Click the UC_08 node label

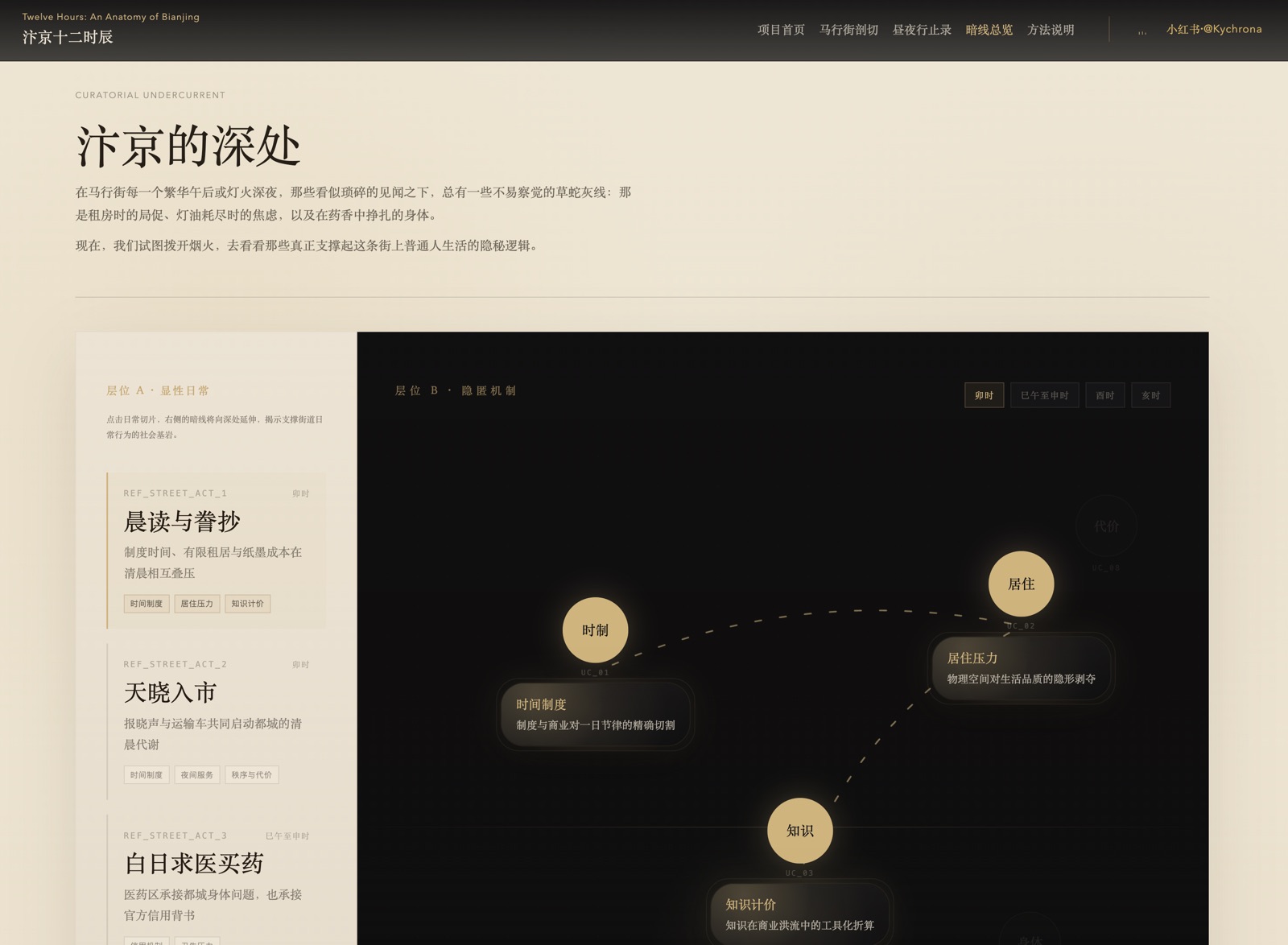1106,567
